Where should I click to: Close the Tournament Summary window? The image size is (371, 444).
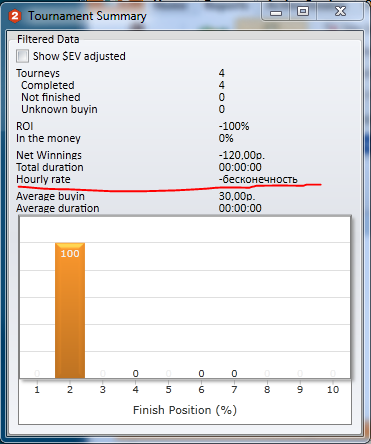click(340, 12)
